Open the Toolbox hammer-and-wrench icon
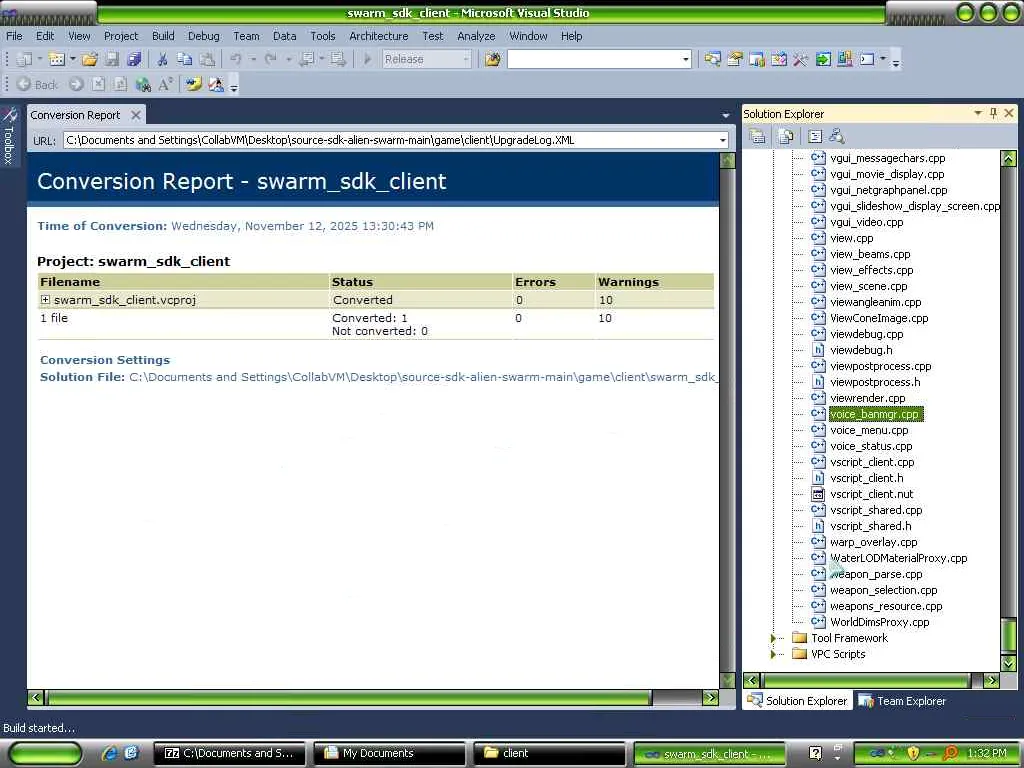This screenshot has height=768, width=1024. click(800, 59)
